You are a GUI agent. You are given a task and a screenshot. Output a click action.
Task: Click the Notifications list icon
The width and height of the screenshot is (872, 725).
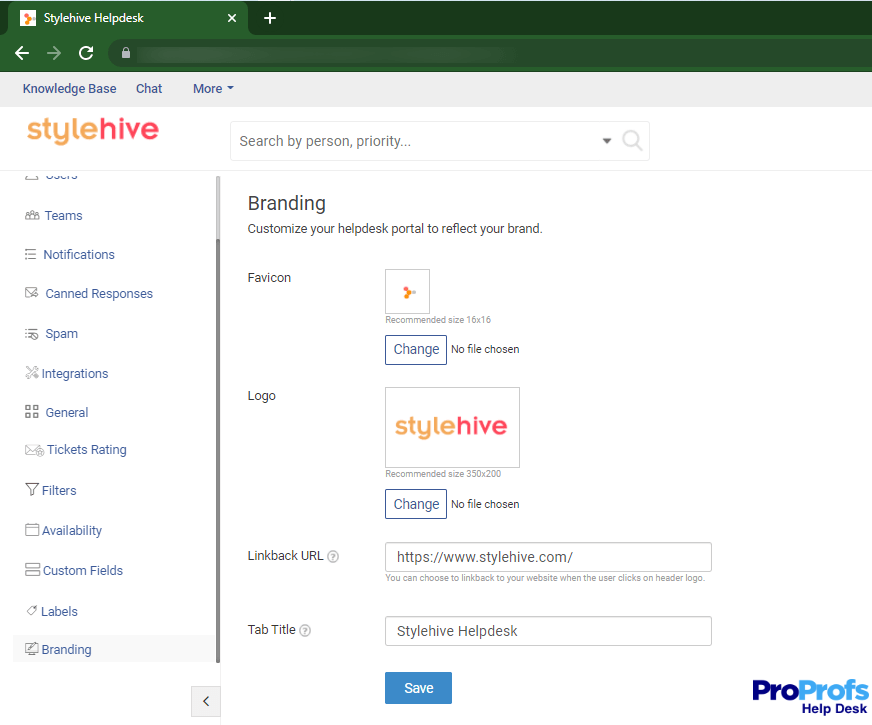31,254
